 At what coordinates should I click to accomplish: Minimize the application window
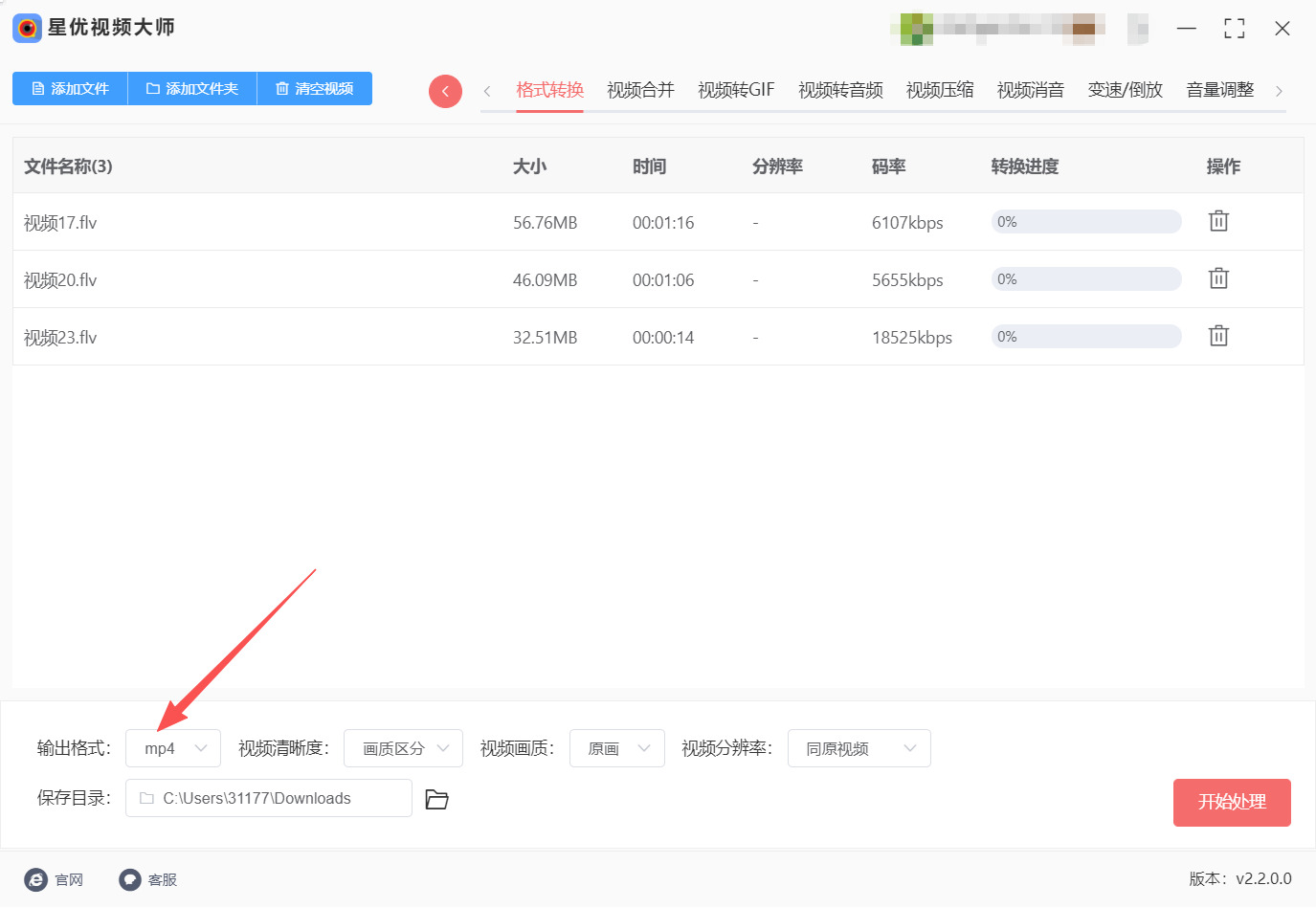[x=1187, y=29]
